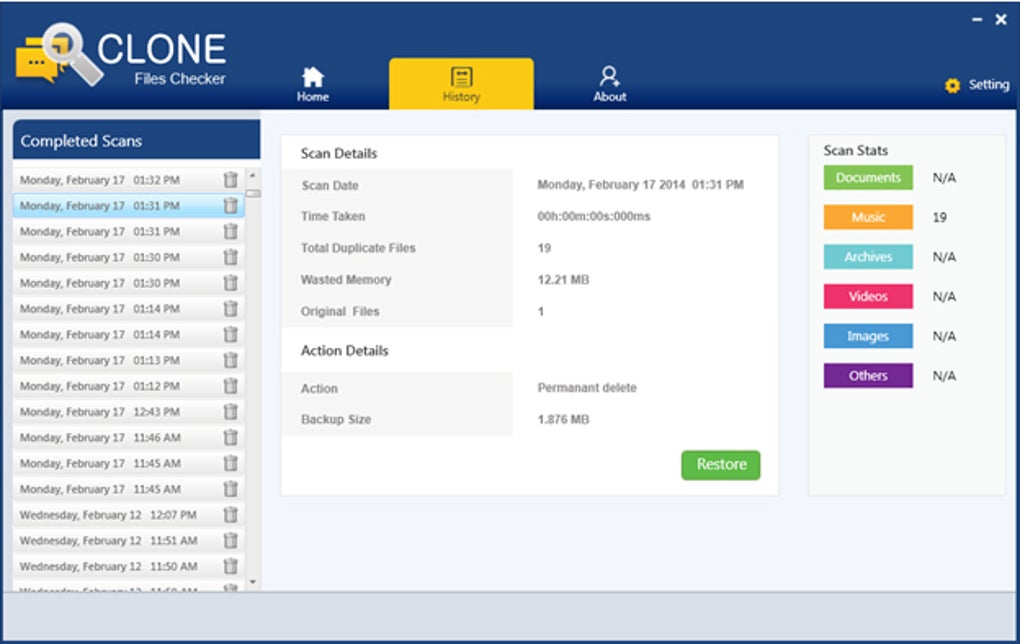Click the Clone Files Checker logo
Viewport: 1020px width, 644px height.
(121, 55)
